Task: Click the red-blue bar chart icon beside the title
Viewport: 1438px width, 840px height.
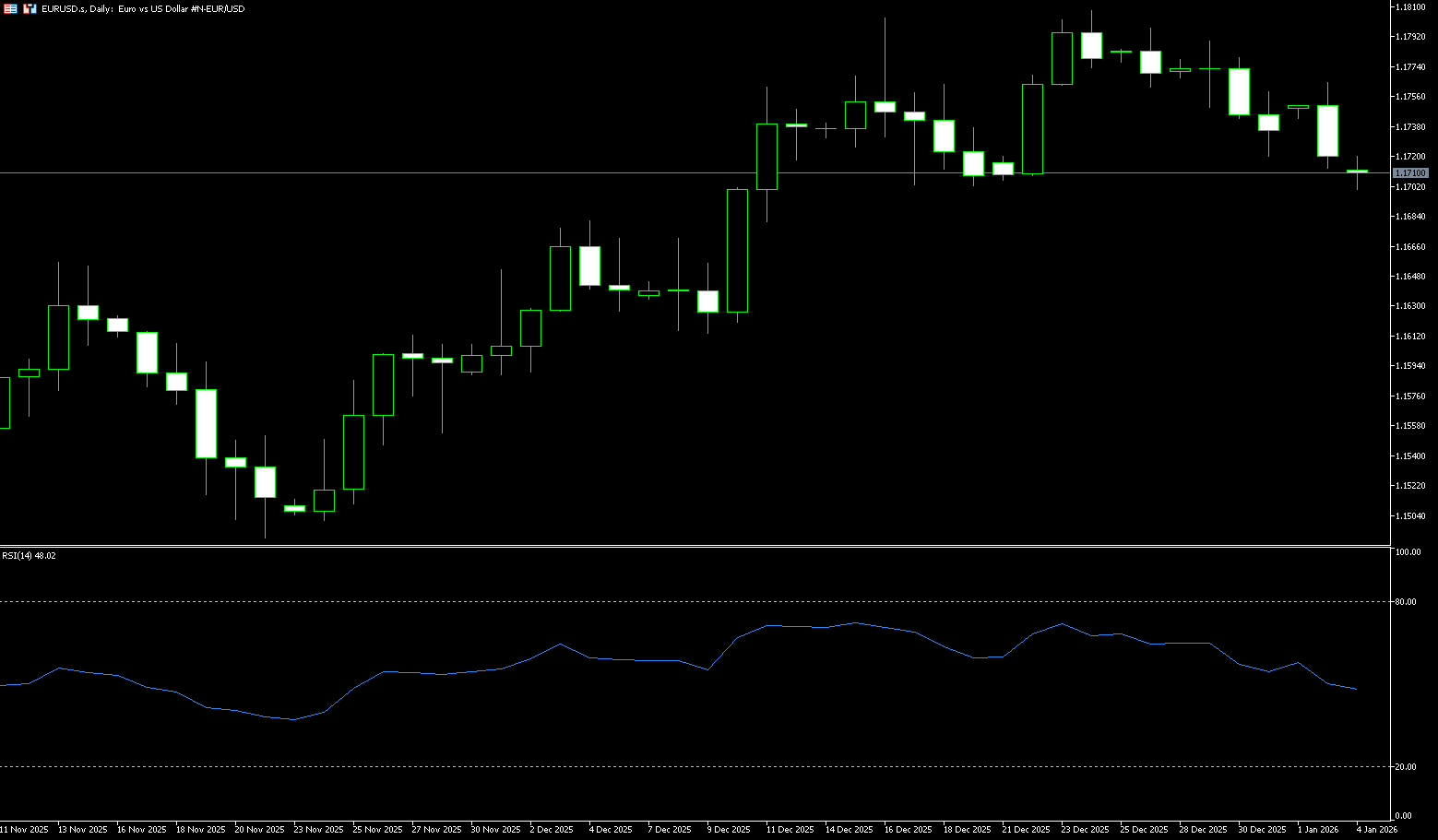Action: (30, 8)
